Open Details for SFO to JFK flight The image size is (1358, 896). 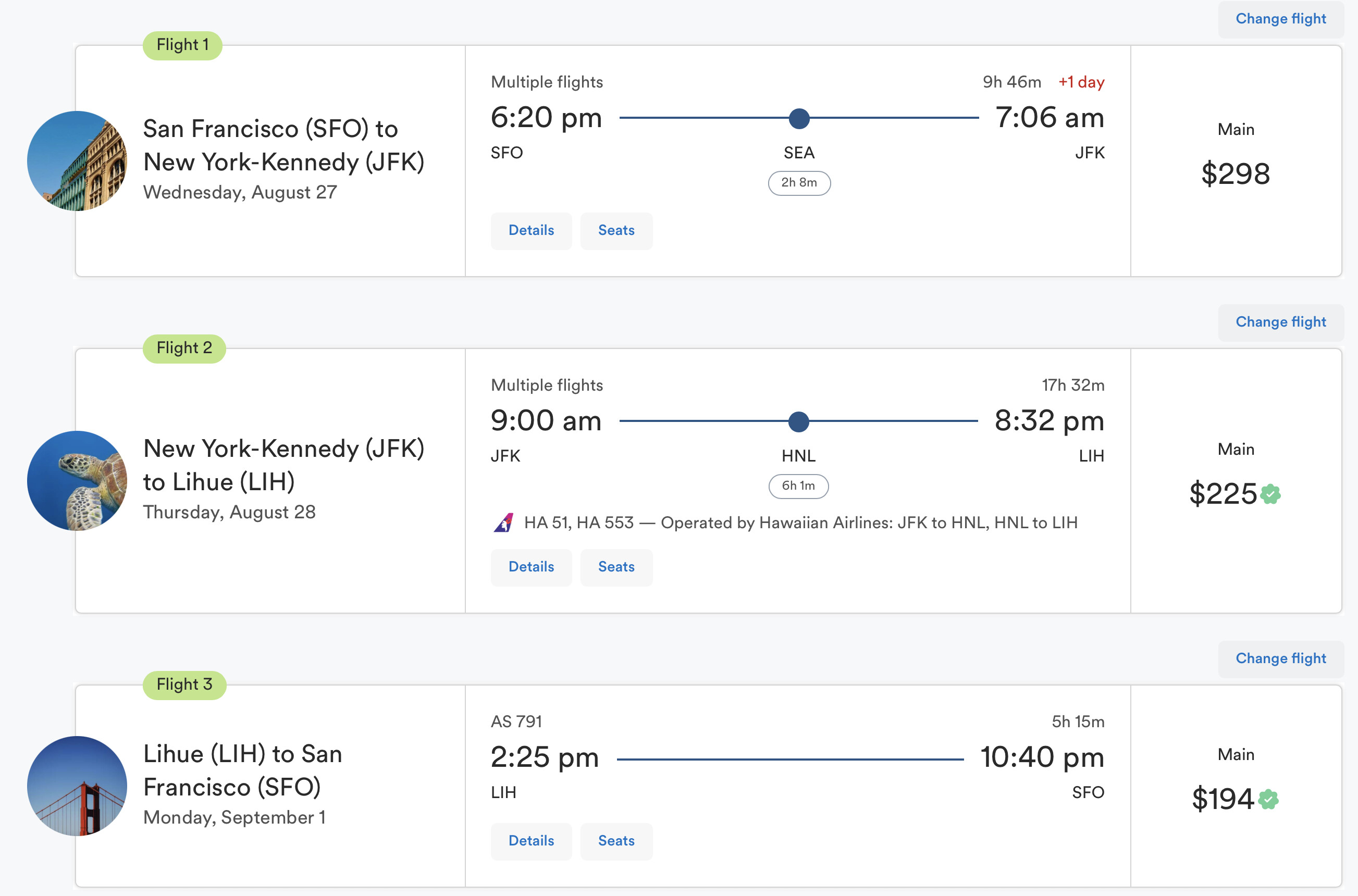(531, 231)
